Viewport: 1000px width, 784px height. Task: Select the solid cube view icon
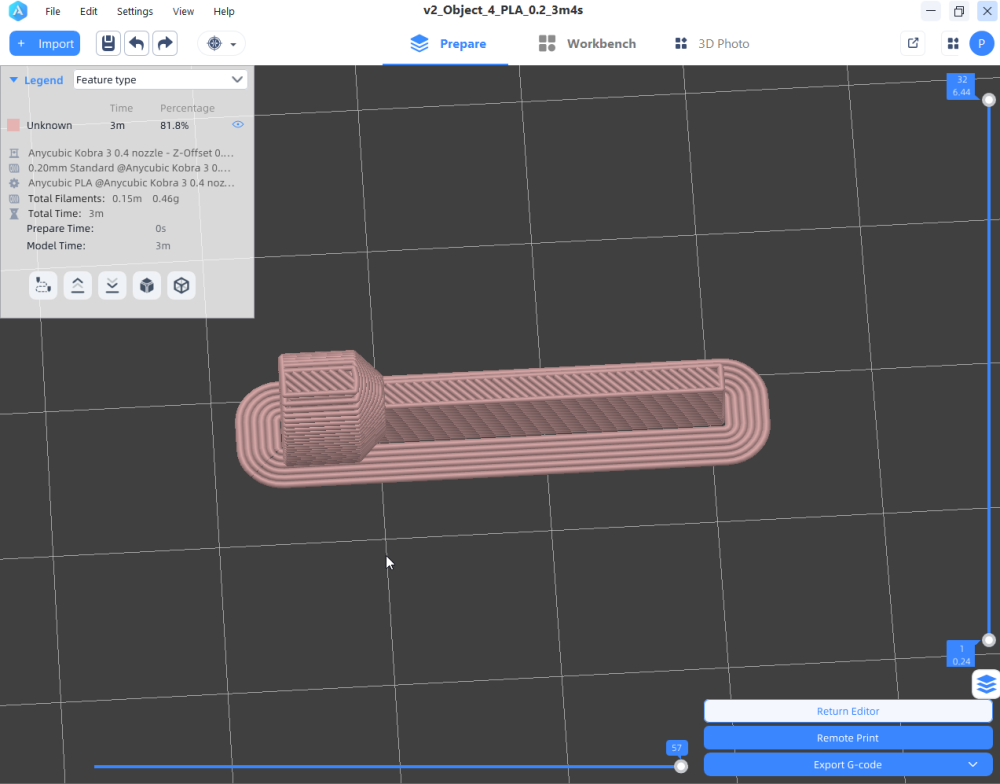tap(147, 285)
